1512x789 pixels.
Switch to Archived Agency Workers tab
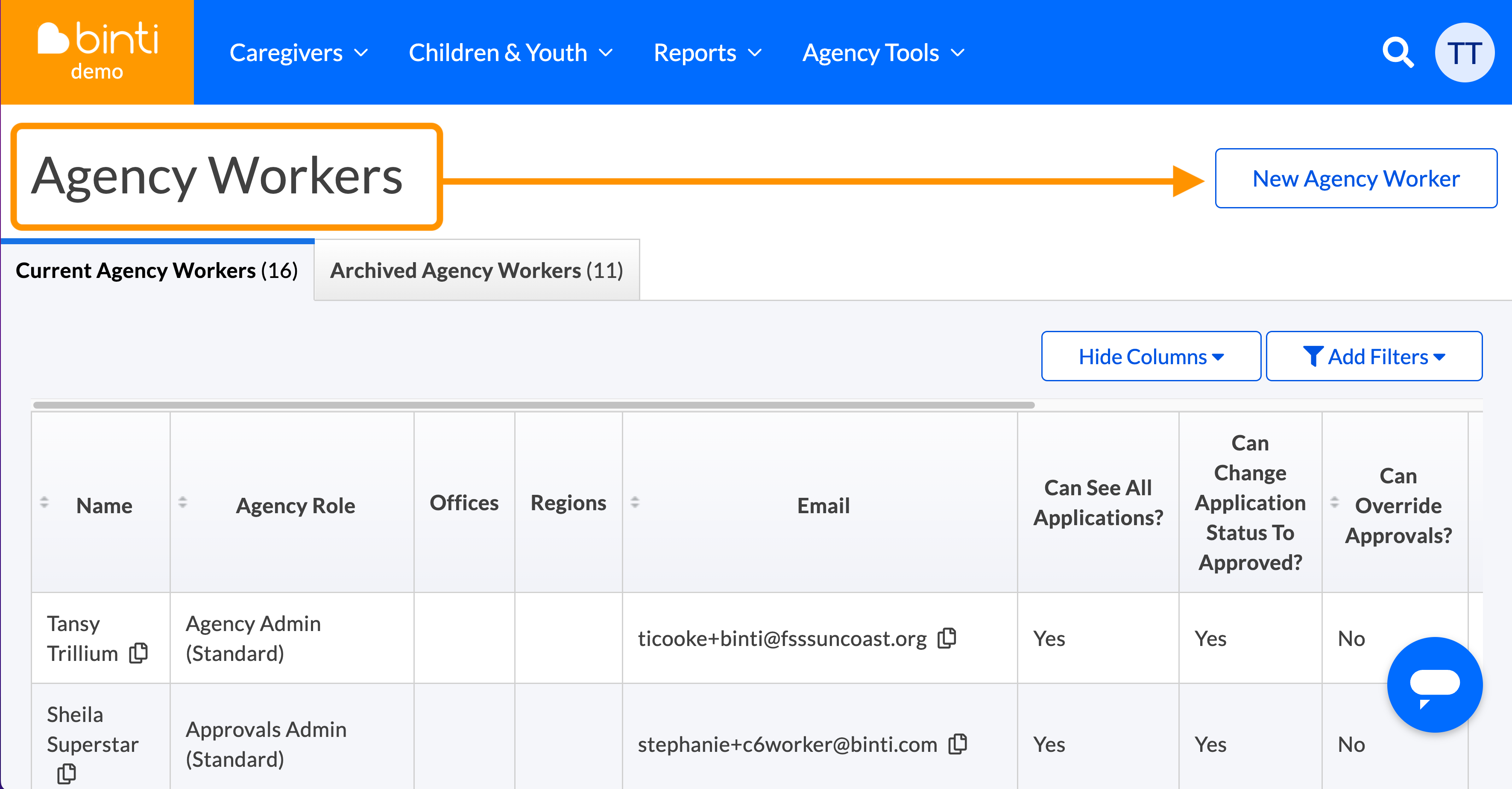[x=476, y=270]
